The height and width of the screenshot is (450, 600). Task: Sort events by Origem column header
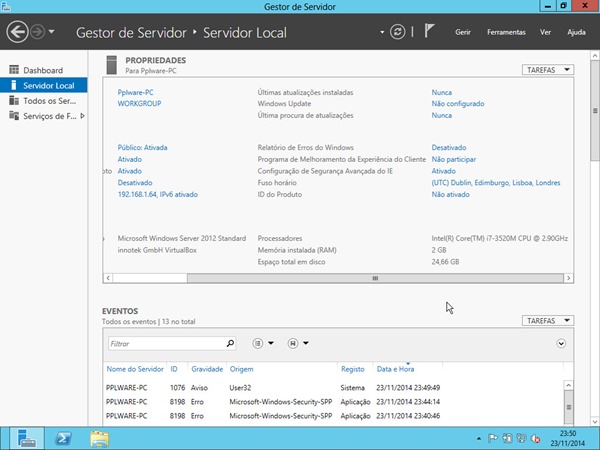tap(241, 369)
